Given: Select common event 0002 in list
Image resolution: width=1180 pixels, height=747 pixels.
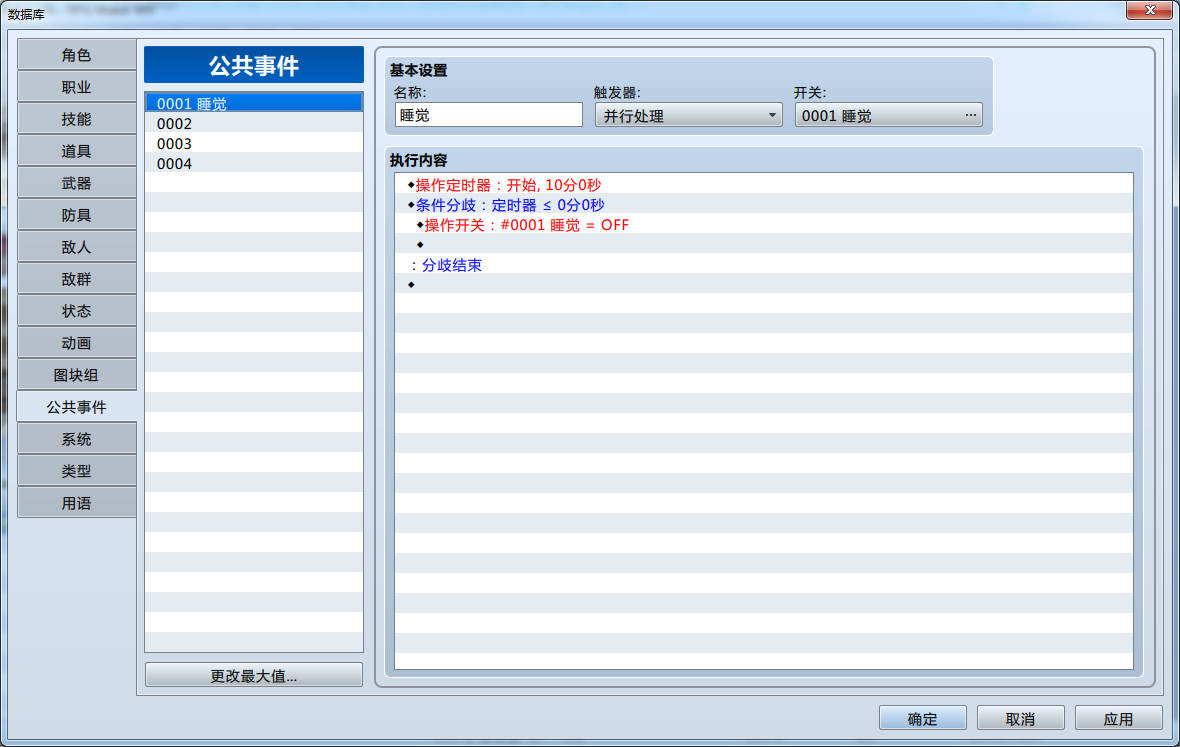Looking at the screenshot, I should (x=254, y=123).
